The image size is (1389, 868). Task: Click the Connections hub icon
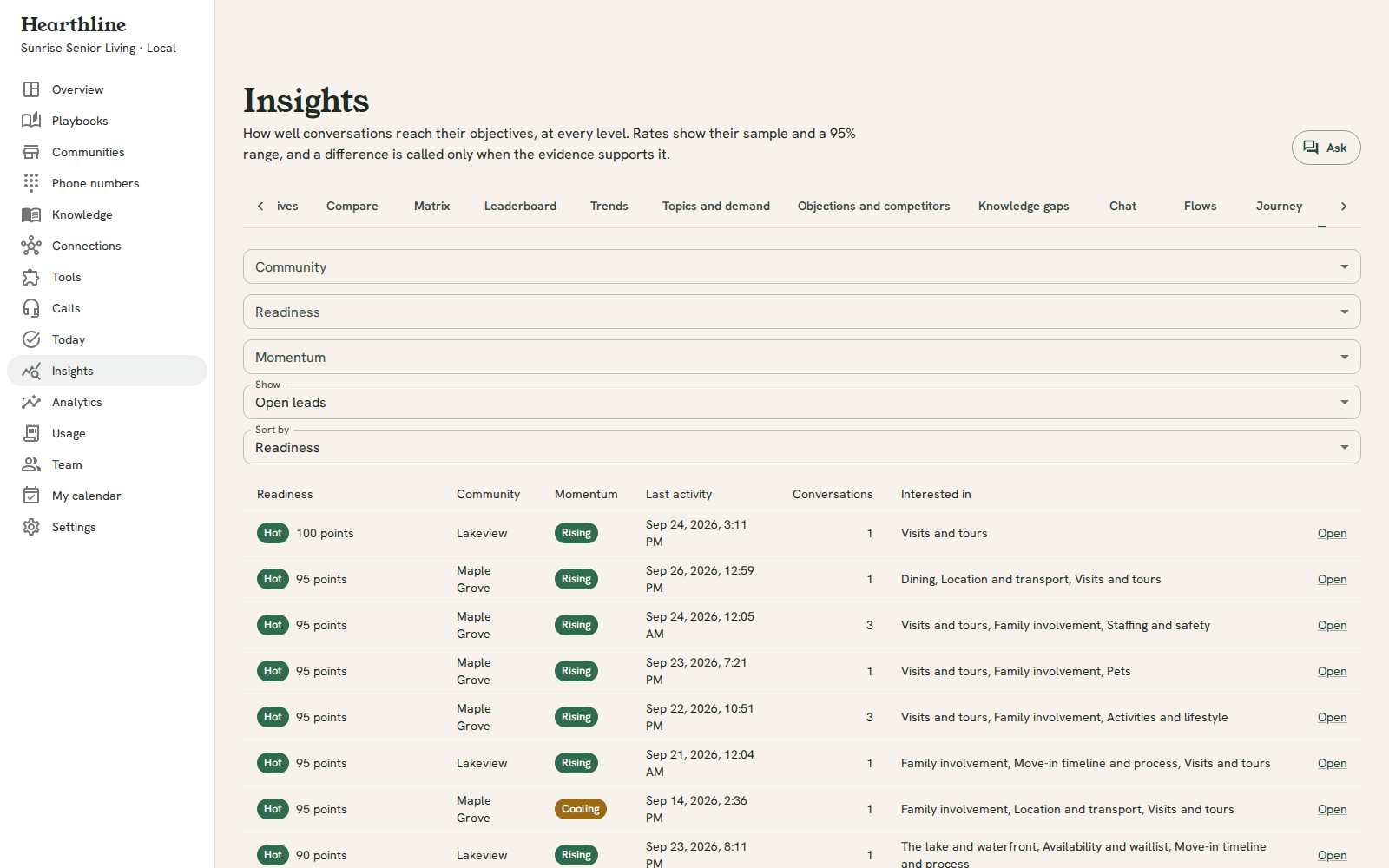pyautogui.click(x=31, y=246)
